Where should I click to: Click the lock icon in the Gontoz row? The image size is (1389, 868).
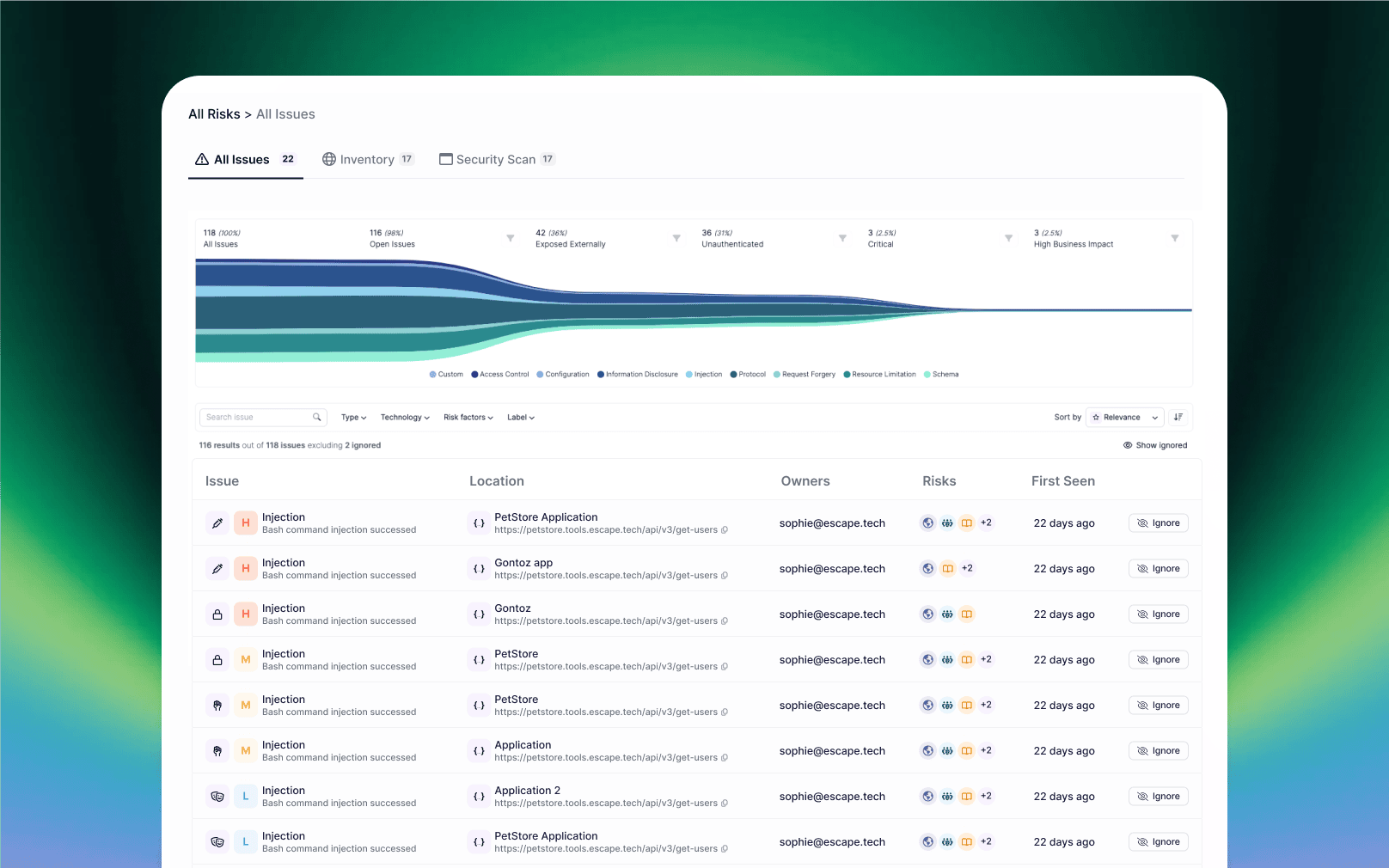217,614
